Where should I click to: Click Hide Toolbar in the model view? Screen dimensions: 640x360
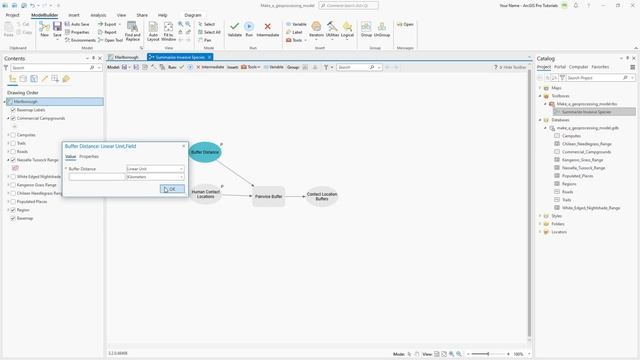513,67
